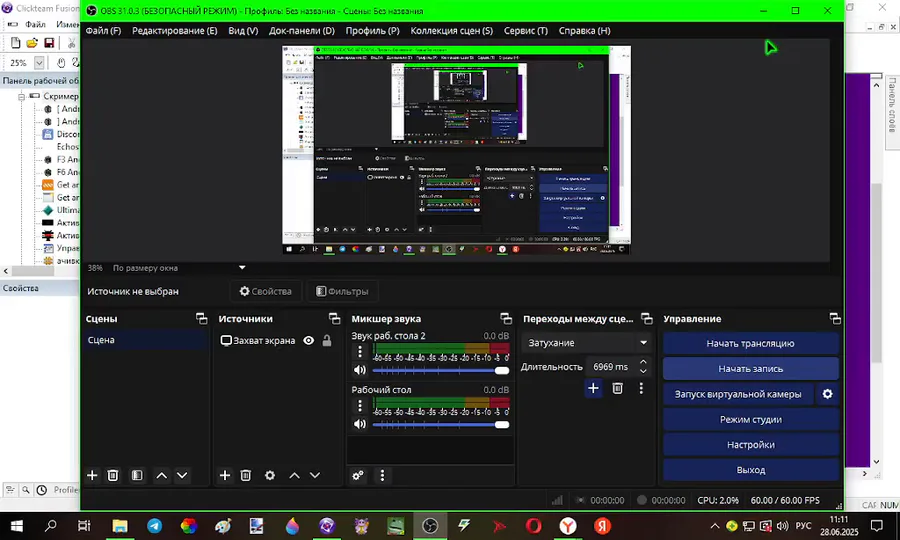The width and height of the screenshot is (900, 540).
Task: Open the Сервис (T) menu
Action: (x=526, y=31)
